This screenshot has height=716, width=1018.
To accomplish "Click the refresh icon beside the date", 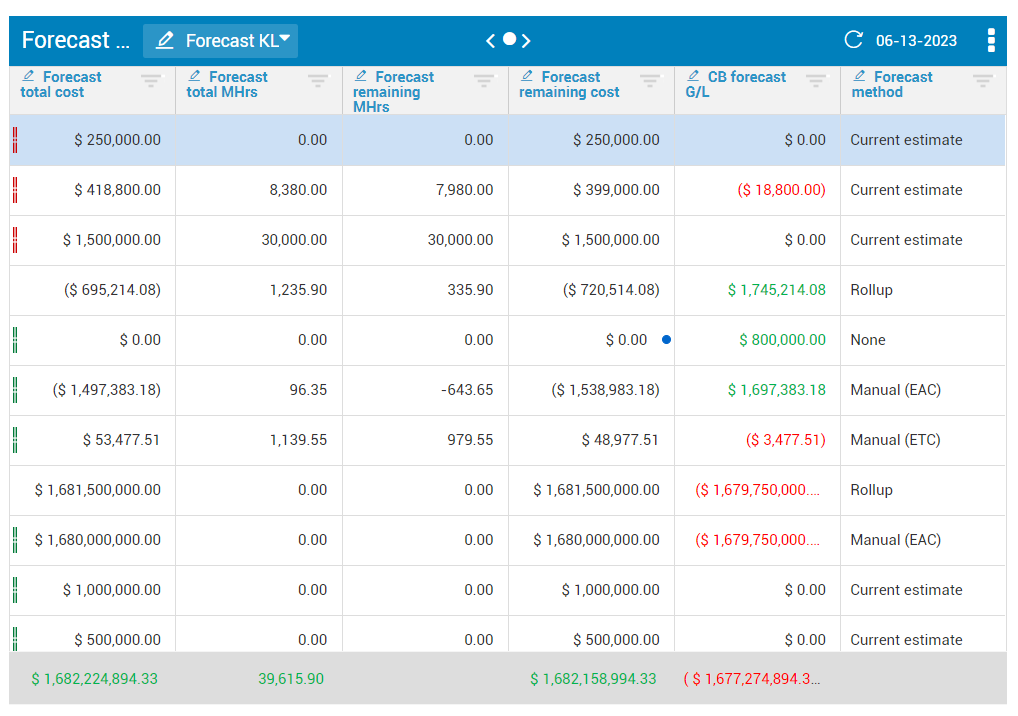I will coord(853,40).
